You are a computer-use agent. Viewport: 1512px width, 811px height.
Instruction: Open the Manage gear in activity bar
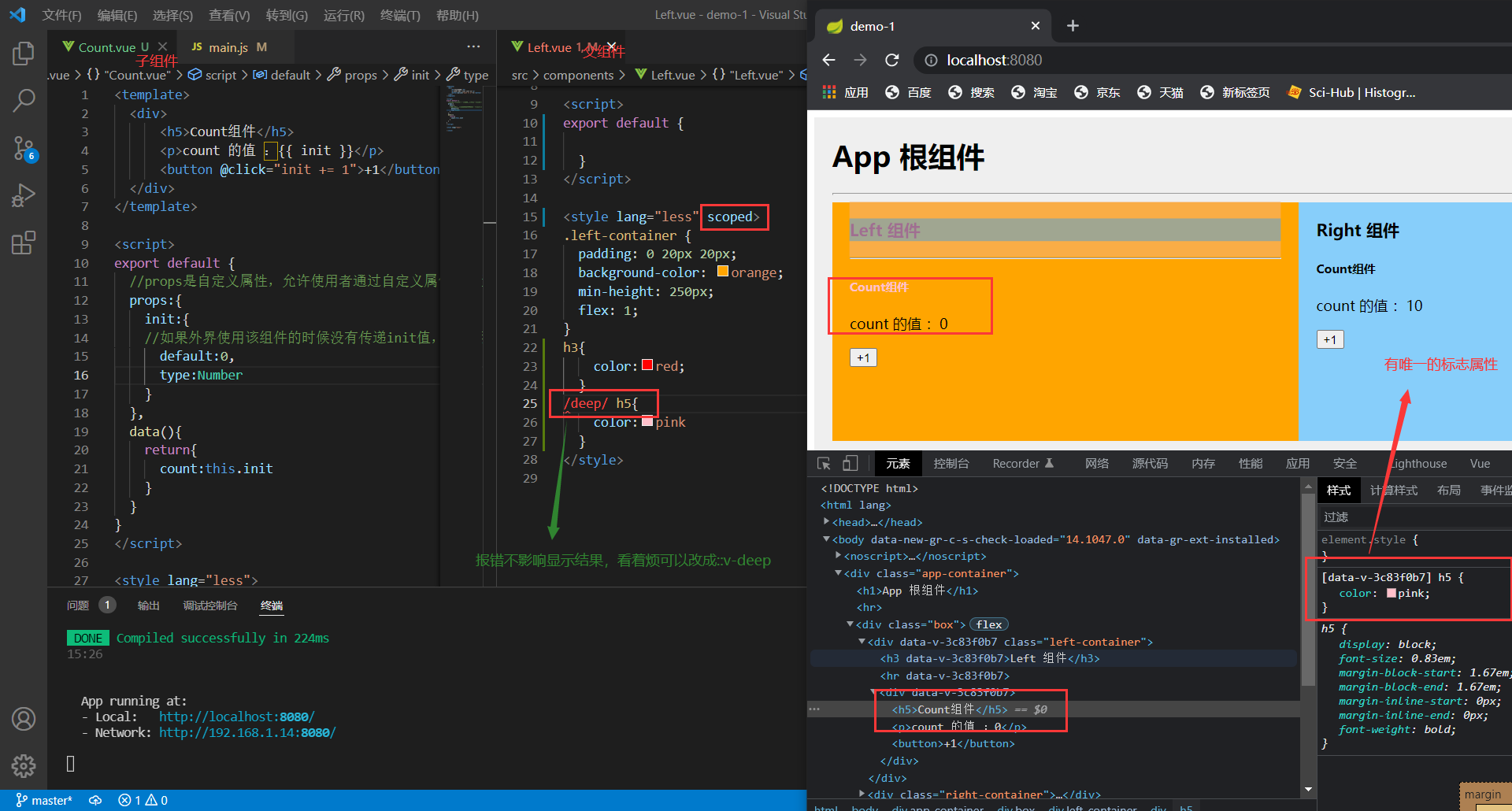[x=24, y=765]
